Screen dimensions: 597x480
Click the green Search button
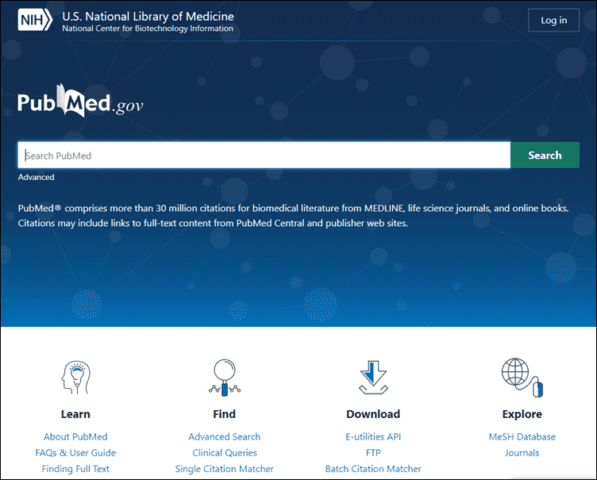pyautogui.click(x=545, y=155)
